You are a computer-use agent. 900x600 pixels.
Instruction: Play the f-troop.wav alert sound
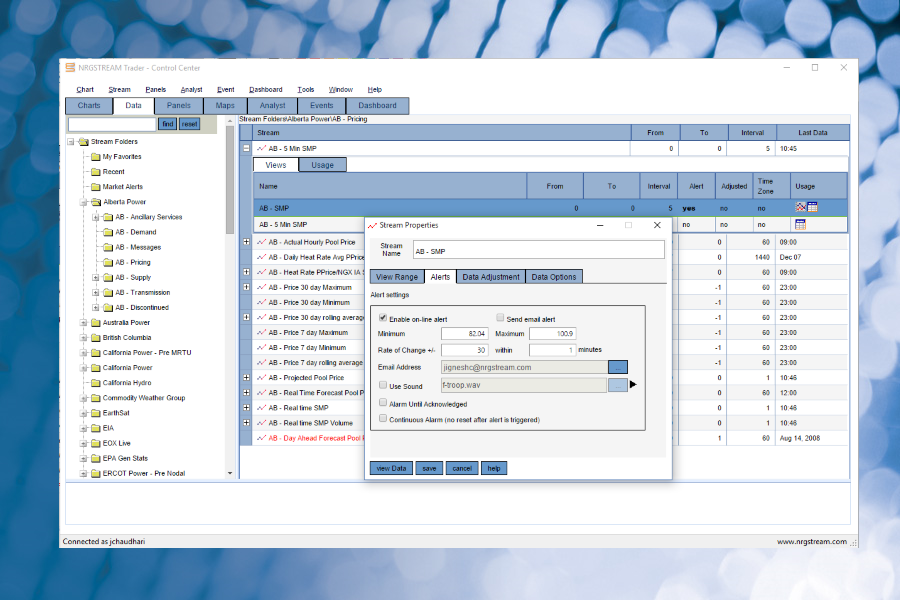click(633, 384)
